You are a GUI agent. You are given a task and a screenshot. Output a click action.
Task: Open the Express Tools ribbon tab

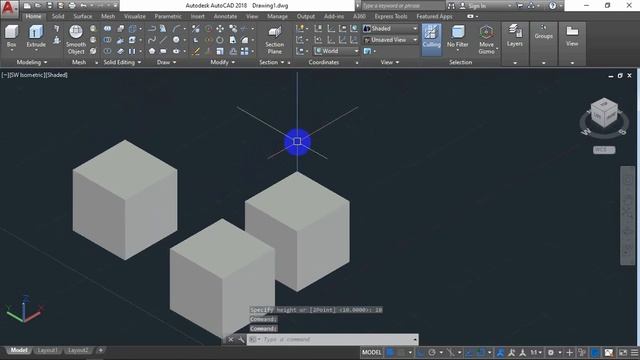pos(391,16)
